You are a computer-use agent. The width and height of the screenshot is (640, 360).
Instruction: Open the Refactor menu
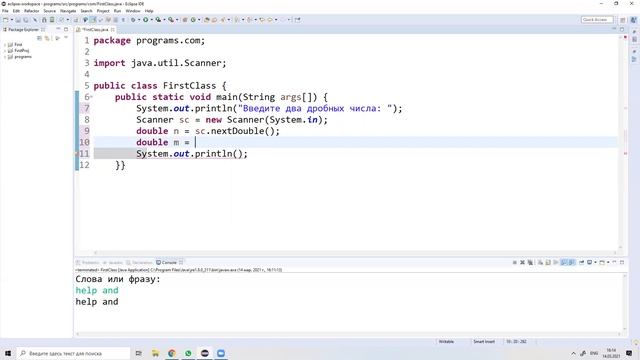(31, 11)
